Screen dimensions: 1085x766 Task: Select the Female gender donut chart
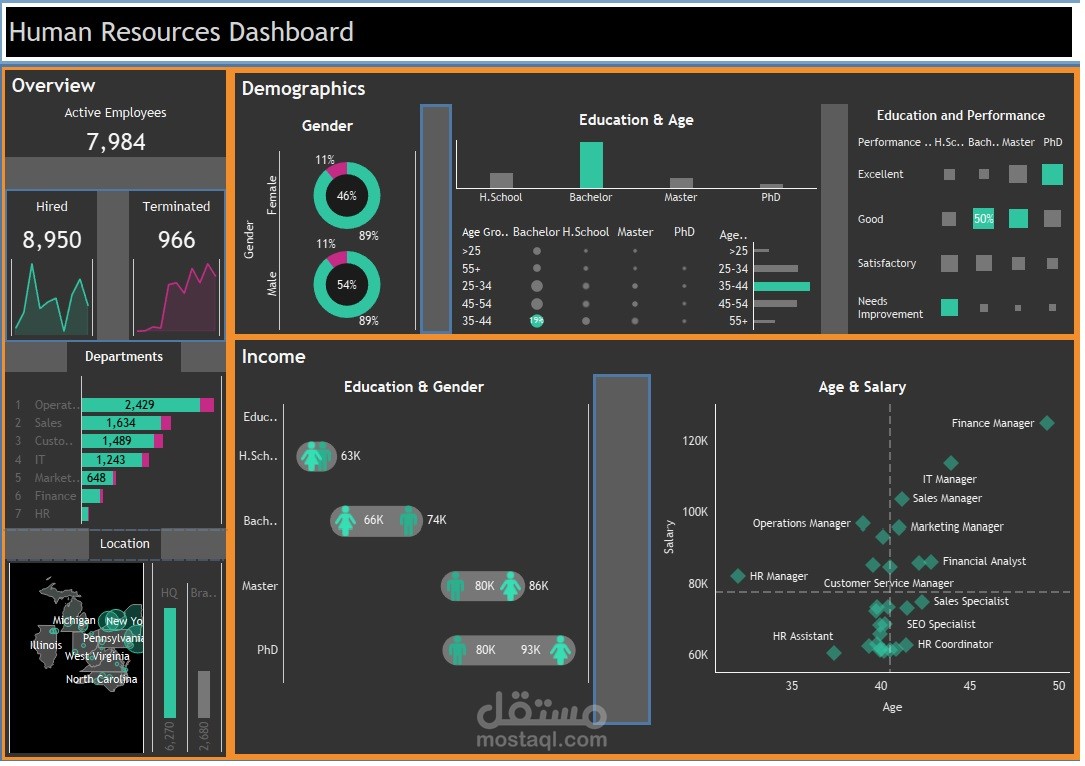pyautogui.click(x=346, y=195)
